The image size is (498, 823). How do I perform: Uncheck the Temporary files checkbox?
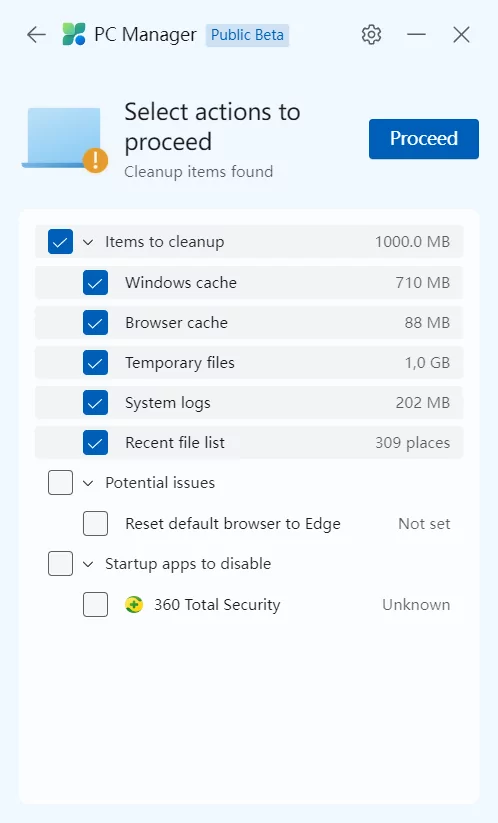96,363
